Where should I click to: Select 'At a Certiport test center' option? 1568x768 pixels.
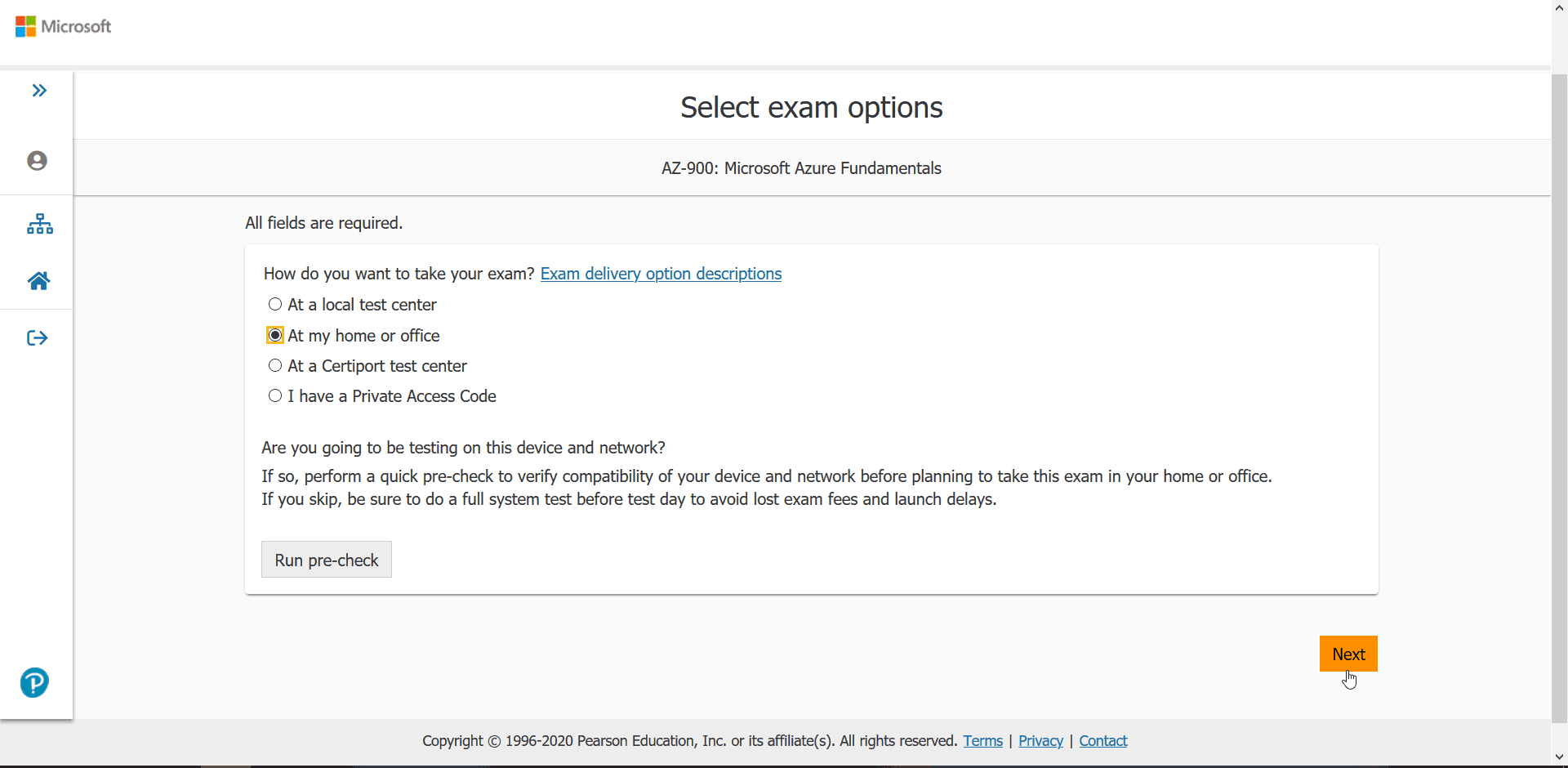tap(275, 364)
